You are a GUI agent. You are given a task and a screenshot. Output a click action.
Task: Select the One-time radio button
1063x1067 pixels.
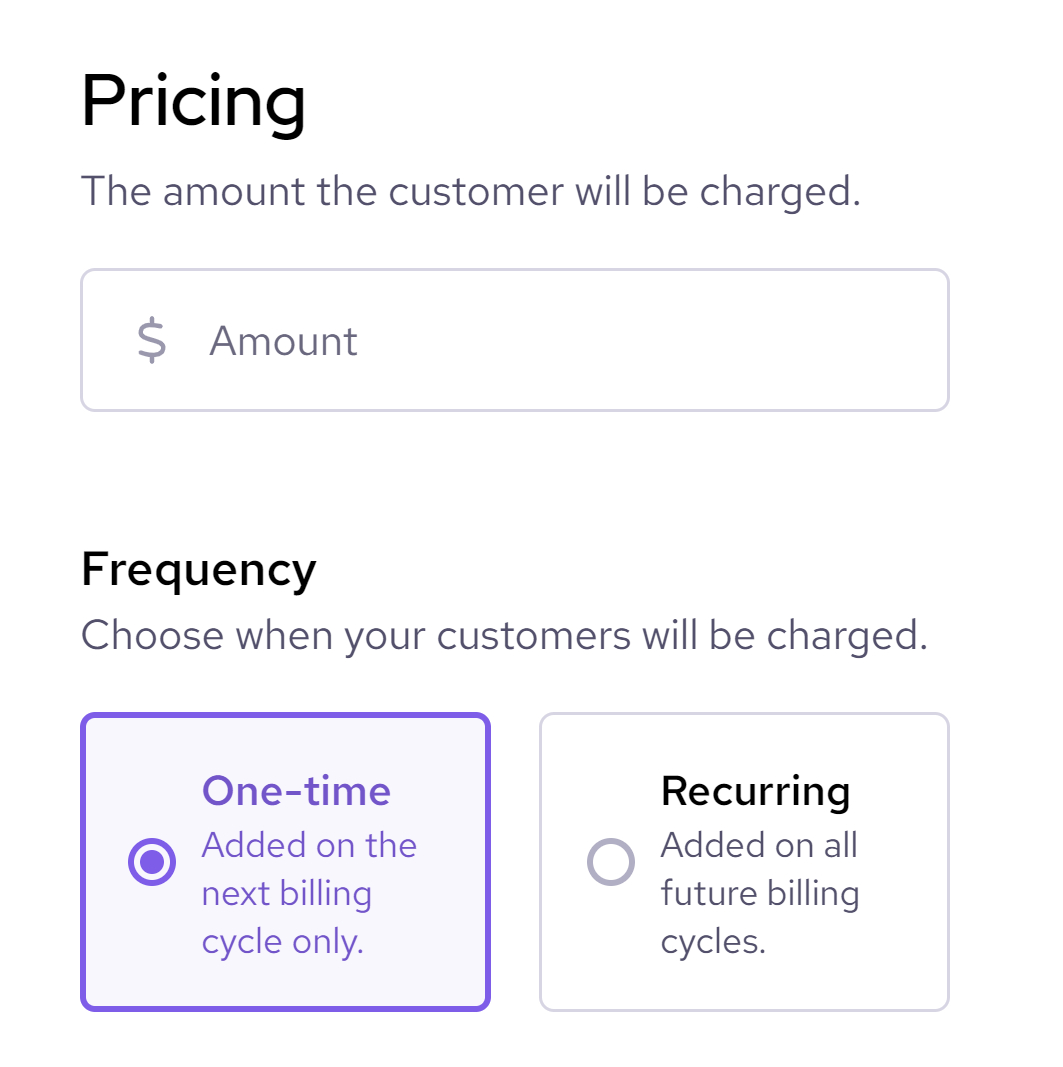click(152, 861)
